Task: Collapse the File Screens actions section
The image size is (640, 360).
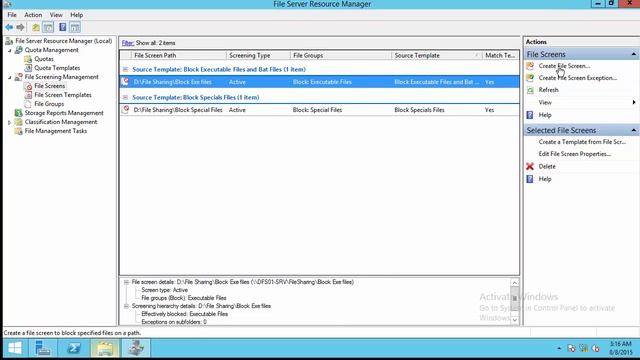Action: (633, 54)
